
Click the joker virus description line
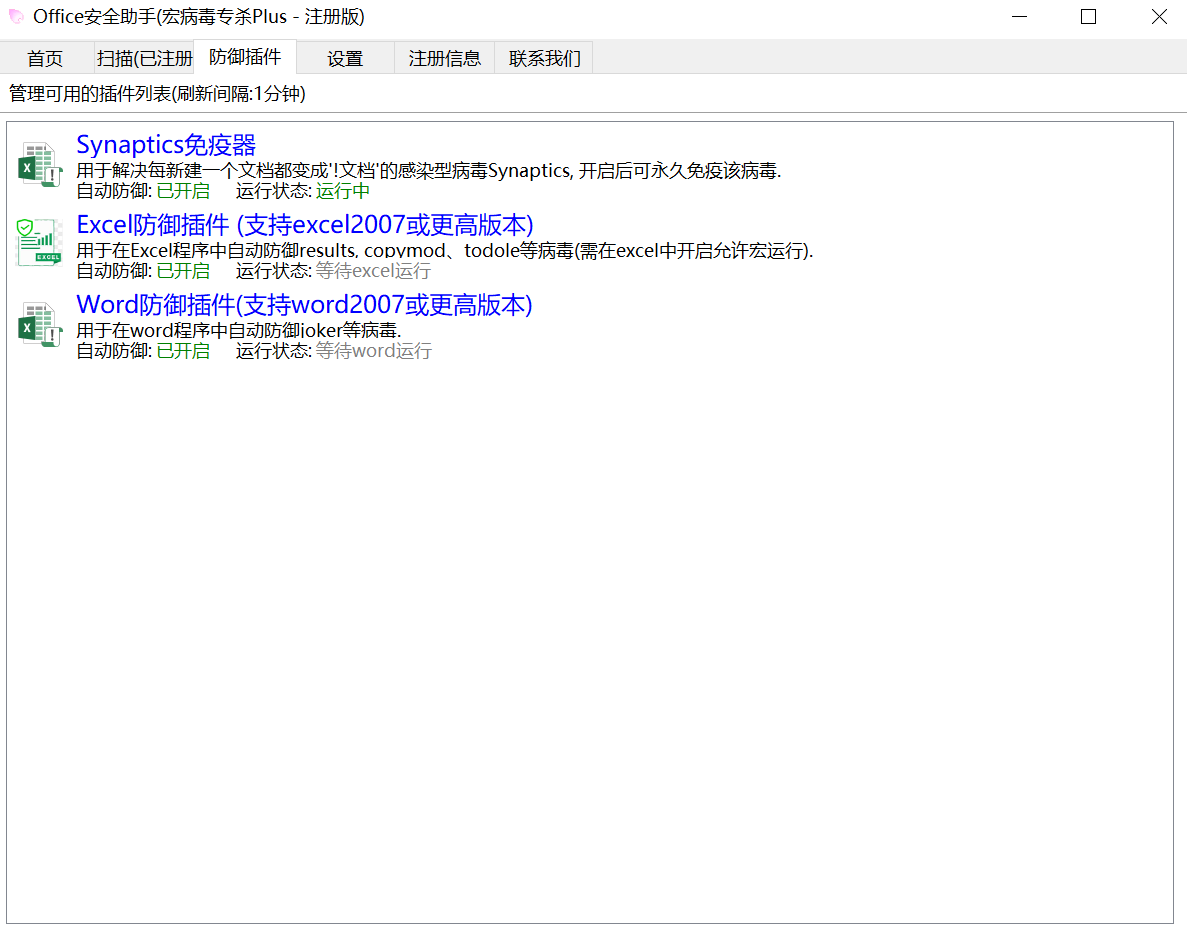pos(238,331)
